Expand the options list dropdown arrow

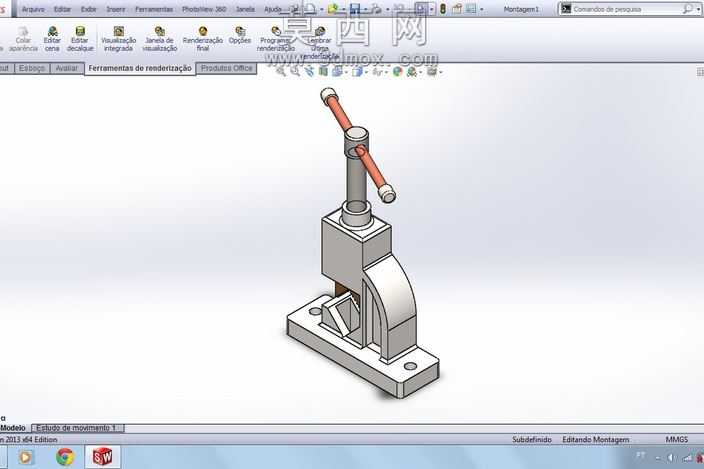pos(482,9)
